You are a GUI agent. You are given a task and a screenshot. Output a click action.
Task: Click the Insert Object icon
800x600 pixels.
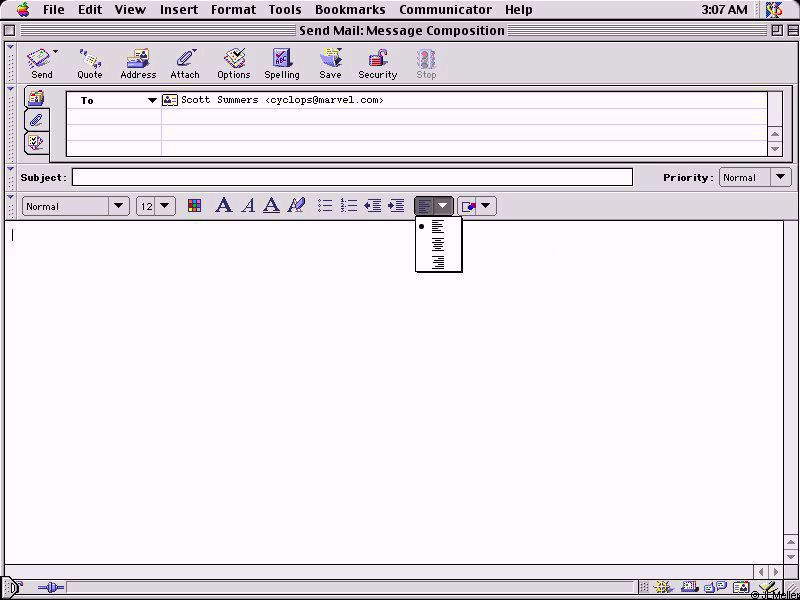click(x=467, y=206)
